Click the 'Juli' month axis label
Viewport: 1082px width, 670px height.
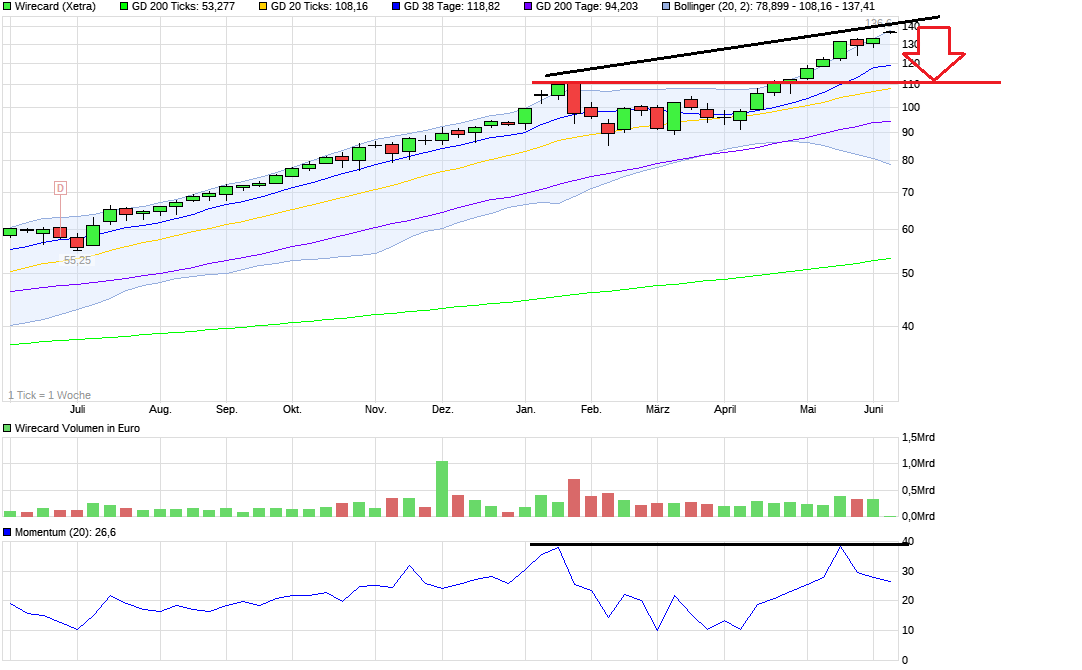pyautogui.click(x=77, y=409)
